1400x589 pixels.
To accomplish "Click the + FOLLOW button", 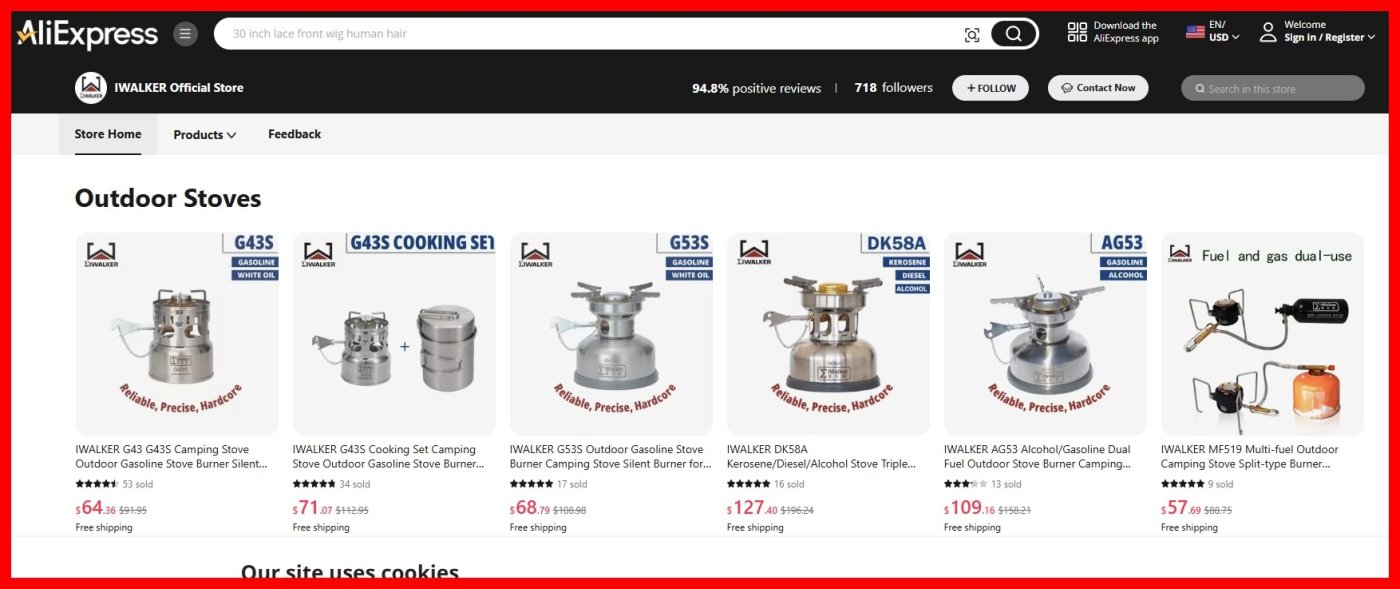I will click(x=990, y=88).
